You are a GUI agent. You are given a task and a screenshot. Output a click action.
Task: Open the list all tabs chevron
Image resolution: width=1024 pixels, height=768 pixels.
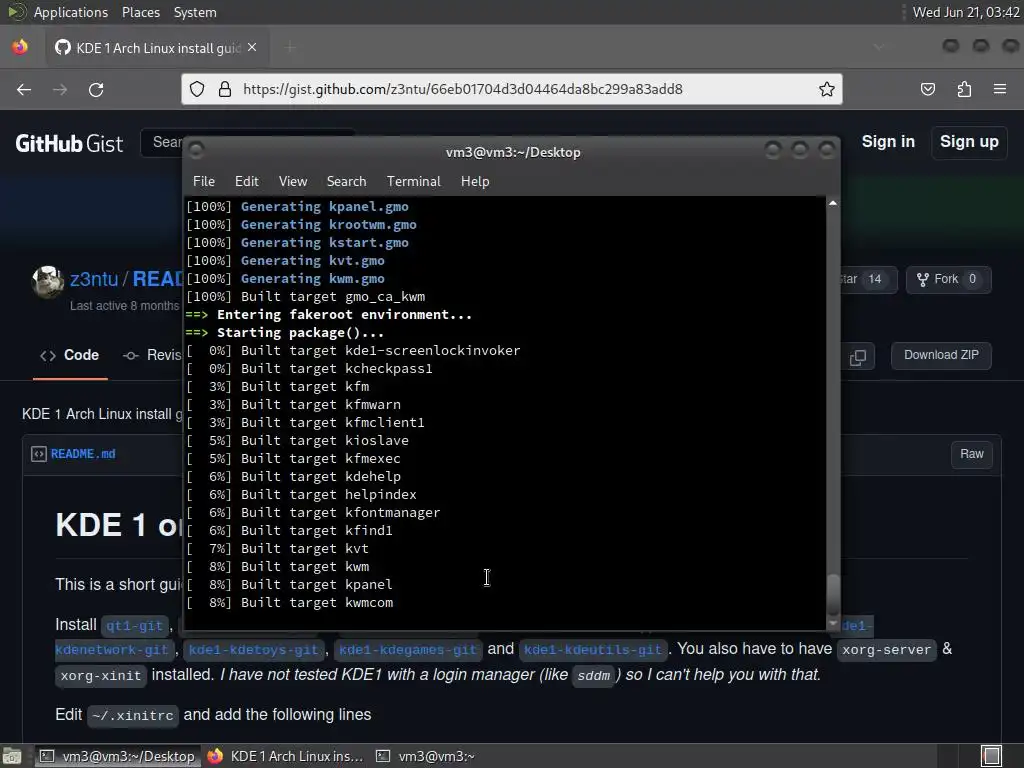point(879,47)
